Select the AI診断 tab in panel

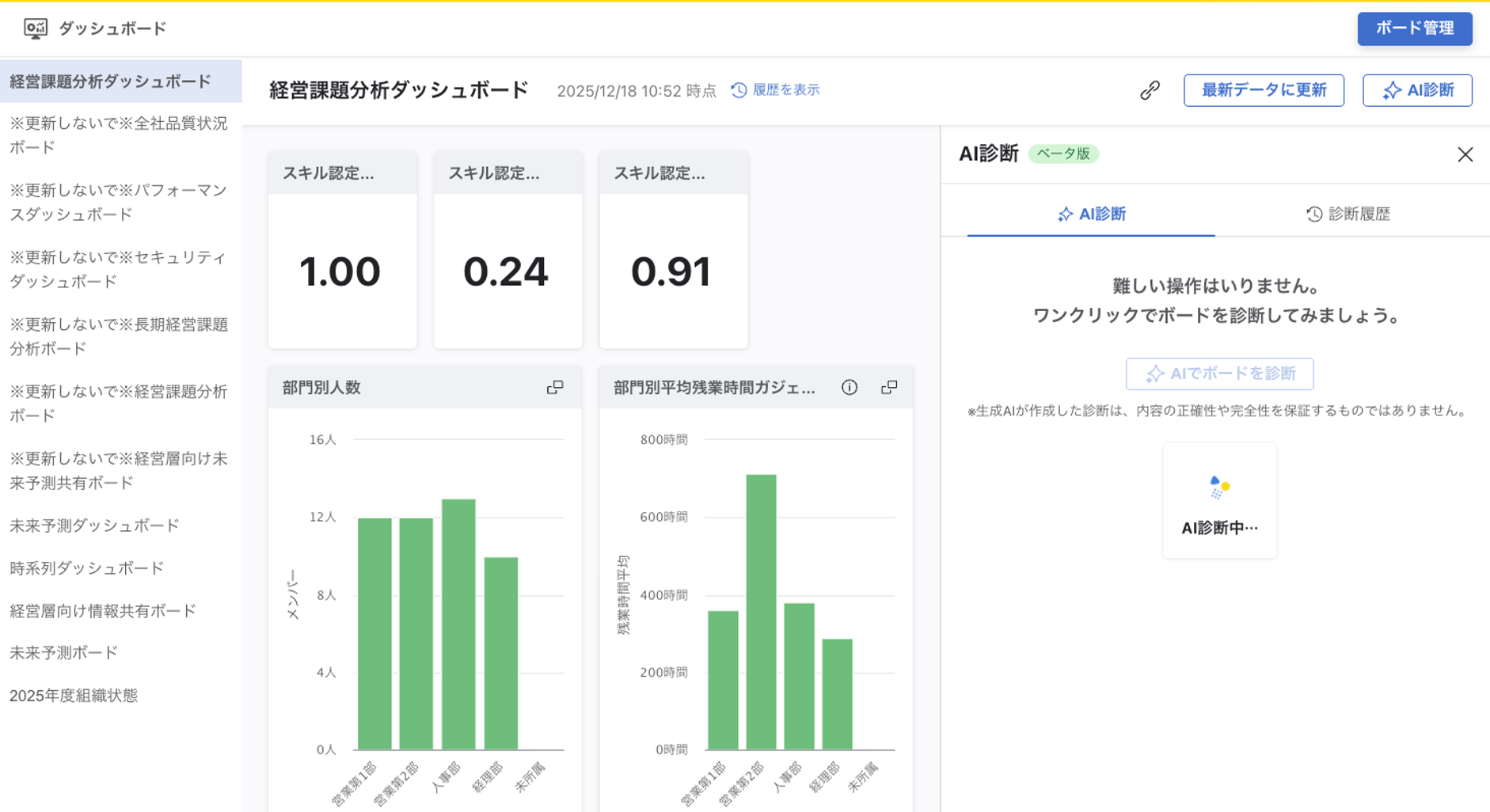point(1091,214)
